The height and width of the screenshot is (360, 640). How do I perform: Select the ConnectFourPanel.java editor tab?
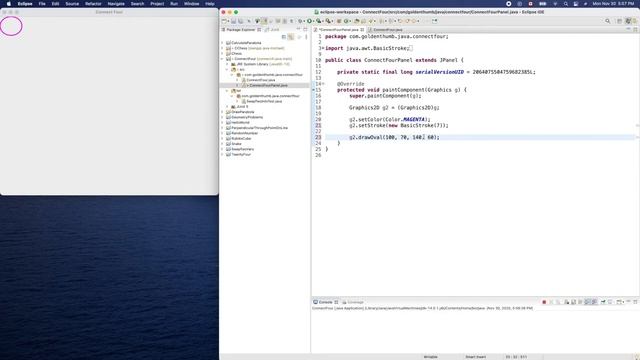(338, 30)
